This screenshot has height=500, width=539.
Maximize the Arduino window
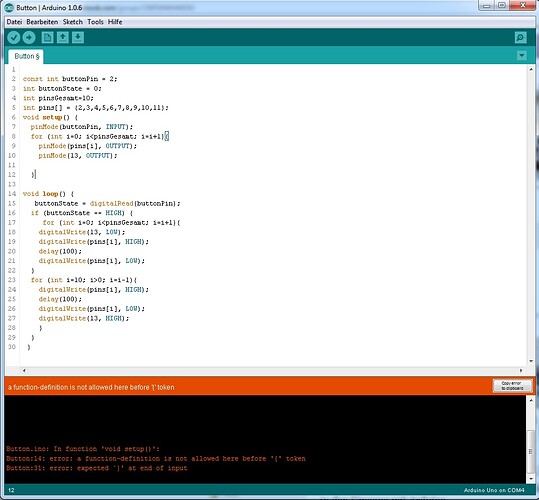(x=502, y=5)
